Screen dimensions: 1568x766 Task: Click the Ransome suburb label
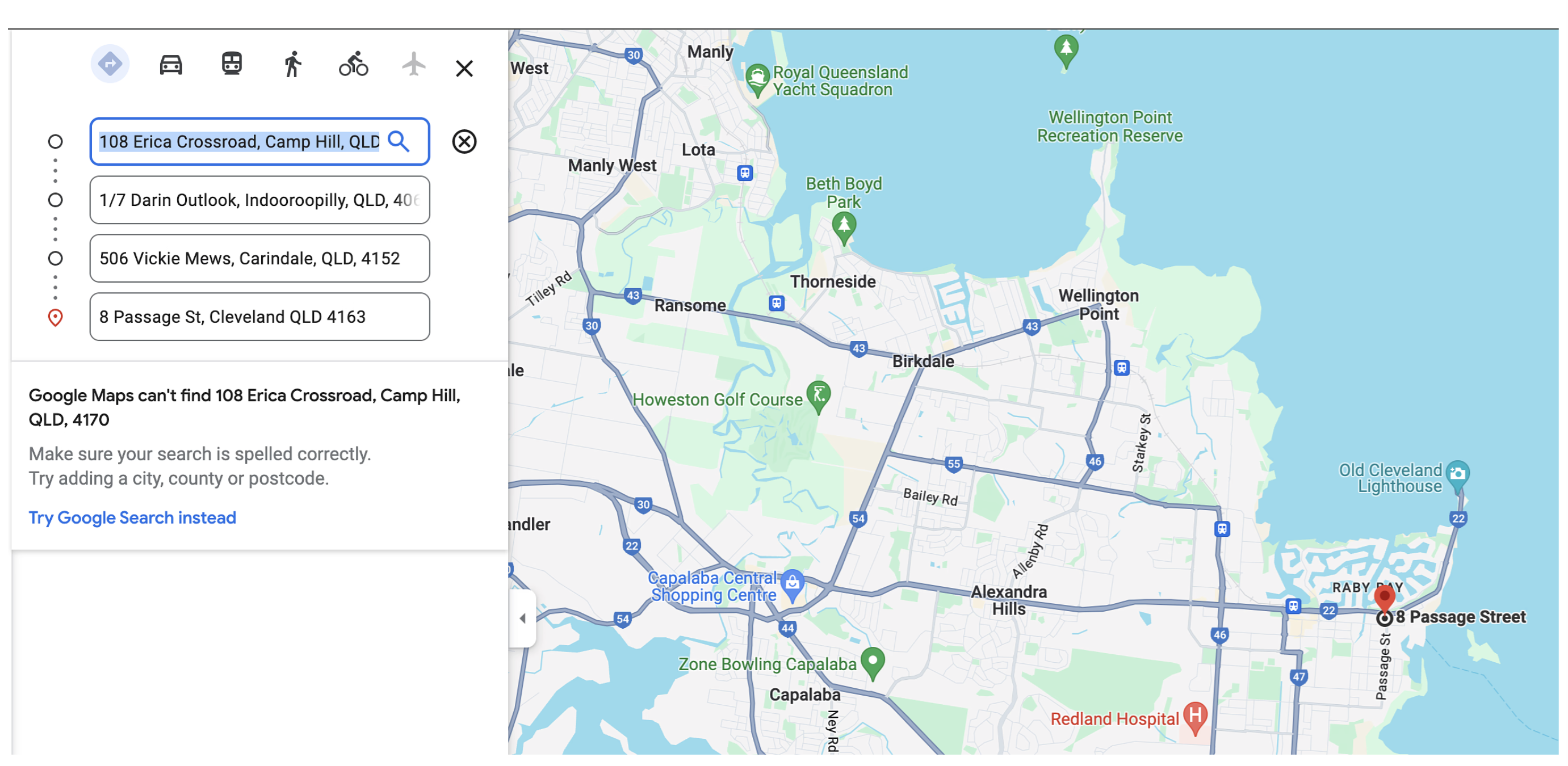(x=690, y=305)
